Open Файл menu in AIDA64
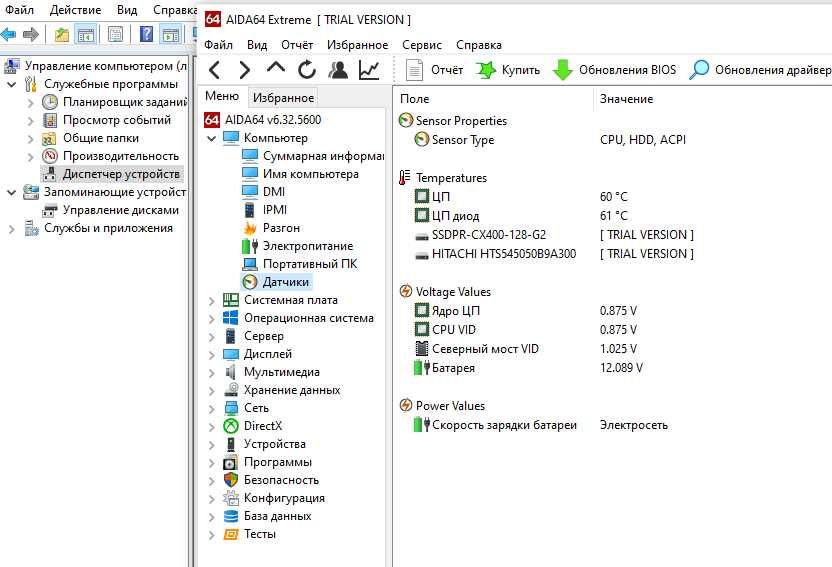The height and width of the screenshot is (567, 832). tap(218, 45)
